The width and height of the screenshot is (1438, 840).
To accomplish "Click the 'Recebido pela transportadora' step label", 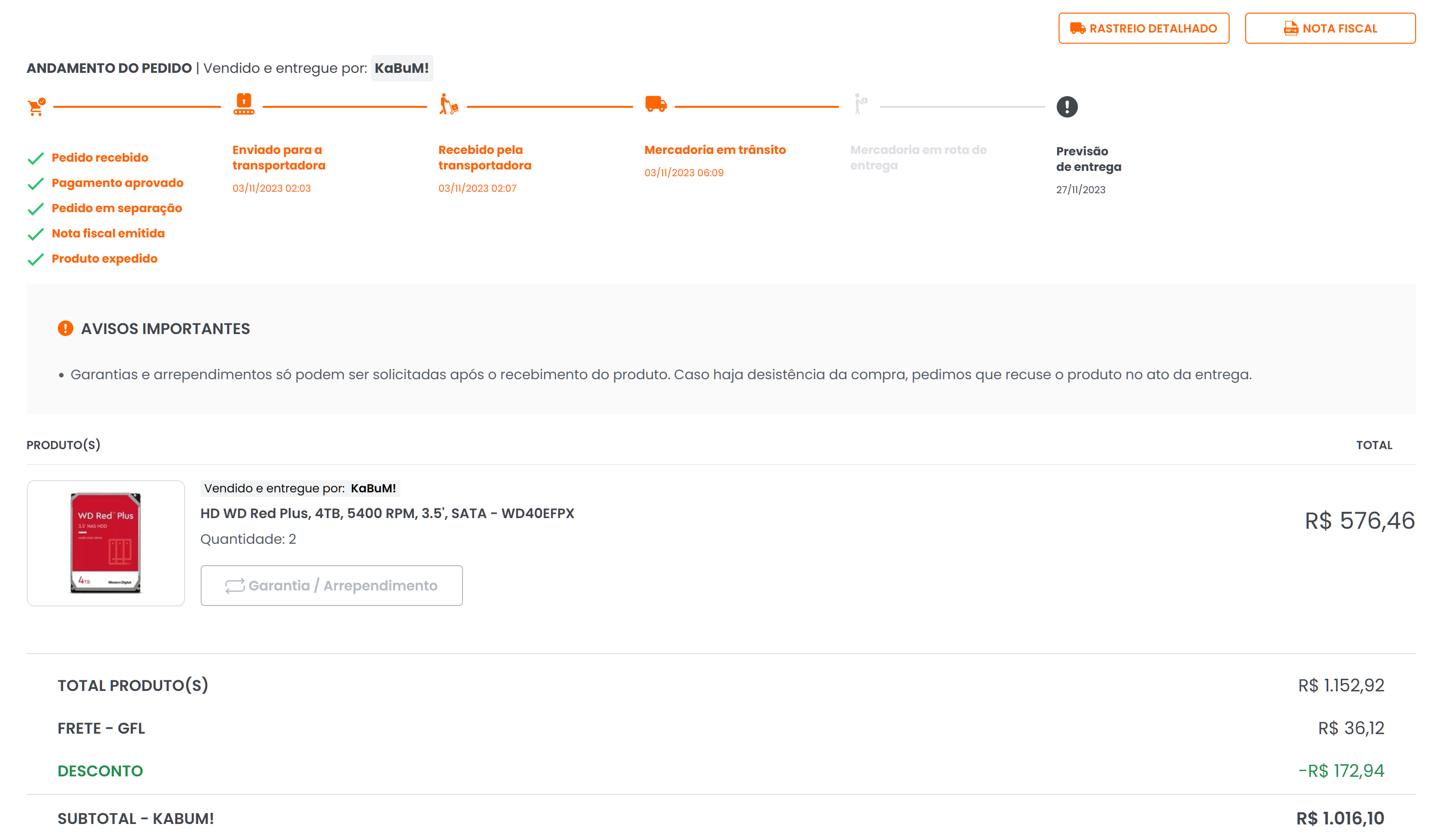I will pos(485,157).
